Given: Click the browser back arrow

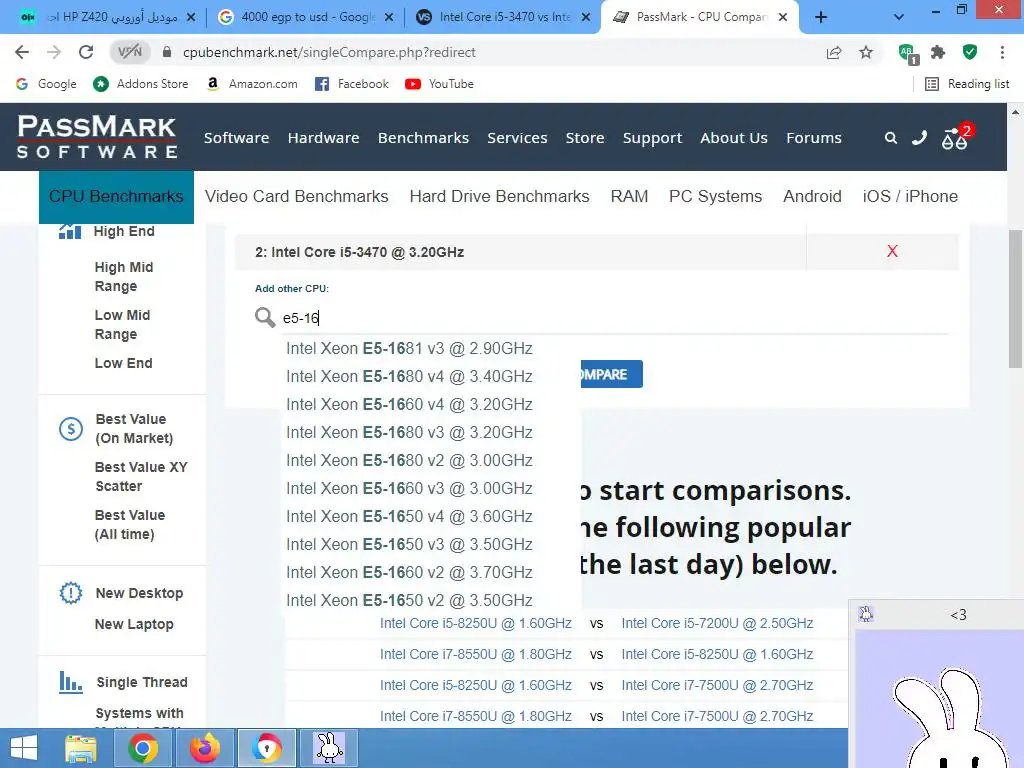Looking at the screenshot, I should [x=22, y=52].
